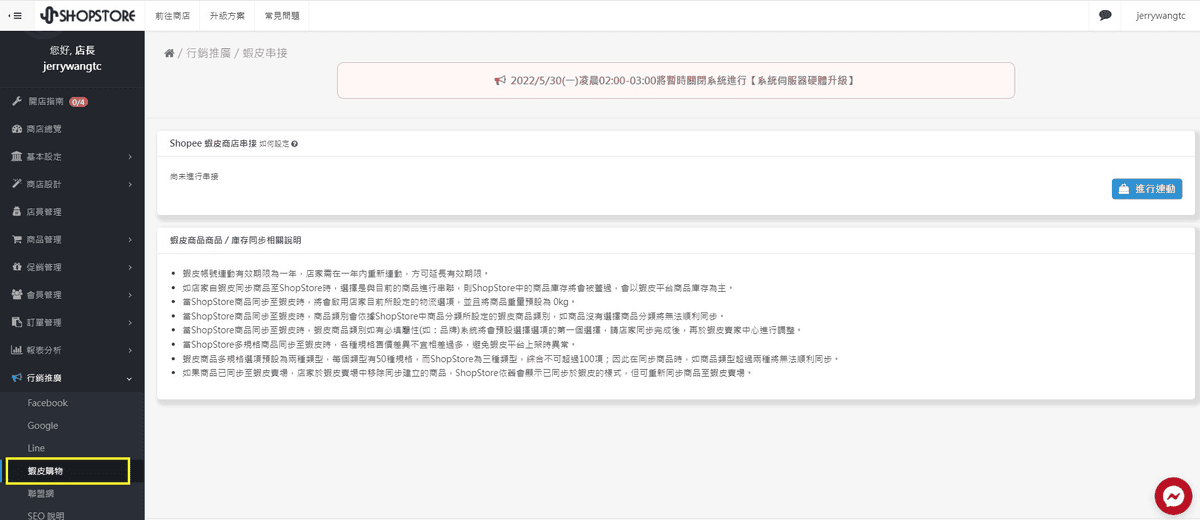Click the '蝦皮商品商品 / 庫存同步相關說明' heading

tap(235, 240)
